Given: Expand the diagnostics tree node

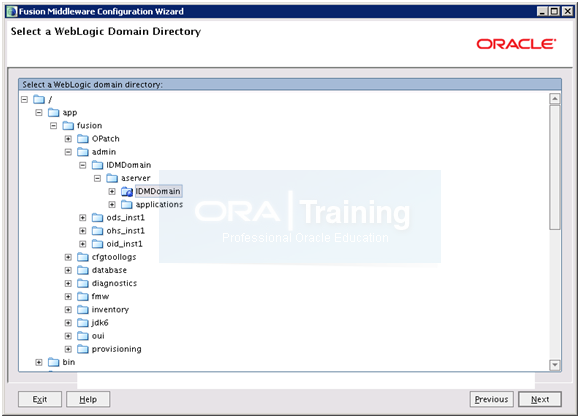Looking at the screenshot, I should 68,283.
